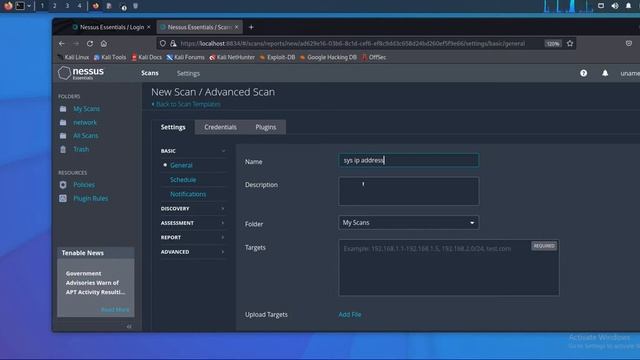Open new browser tab with plus

(x=251, y=27)
